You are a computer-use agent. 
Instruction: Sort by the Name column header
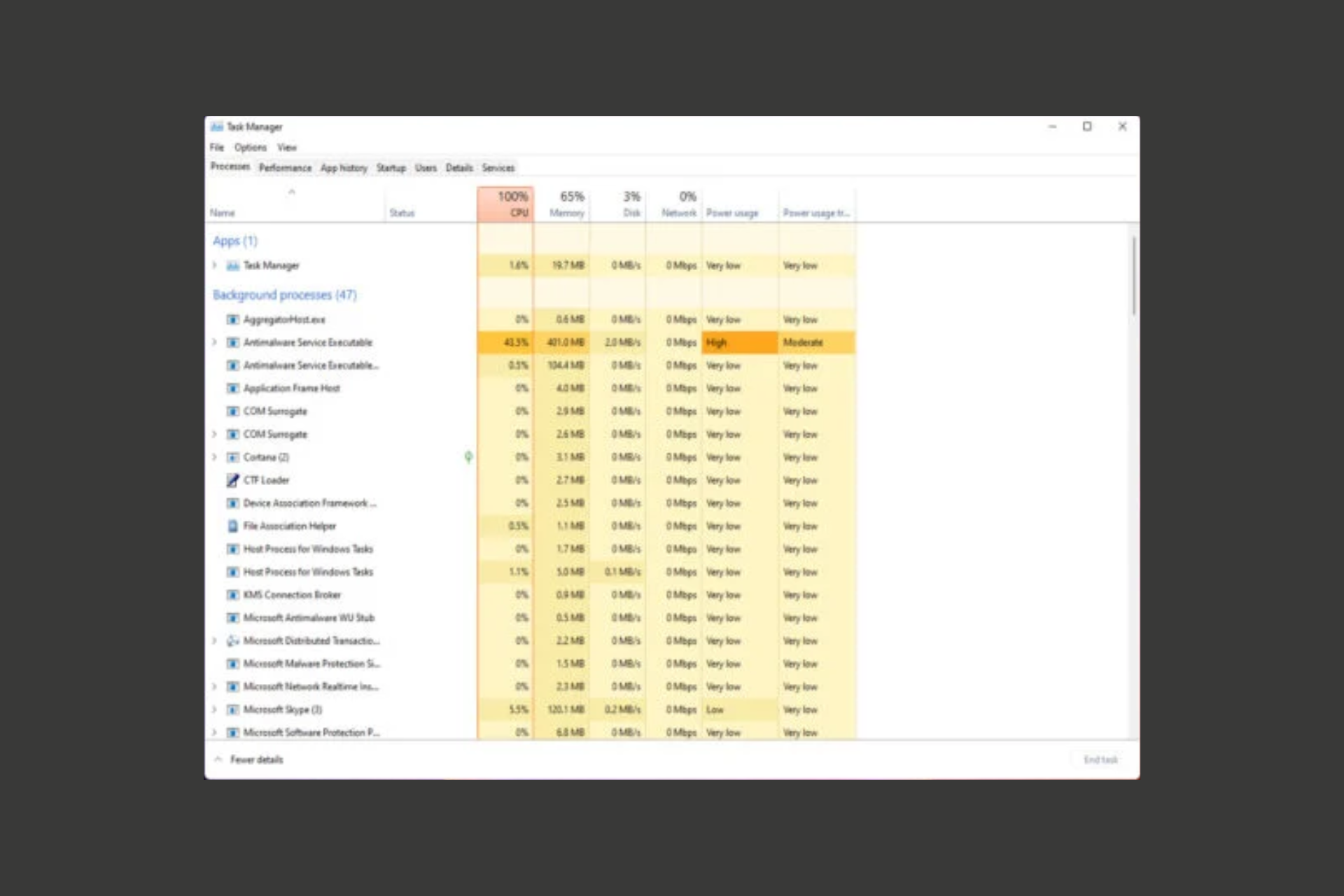295,204
